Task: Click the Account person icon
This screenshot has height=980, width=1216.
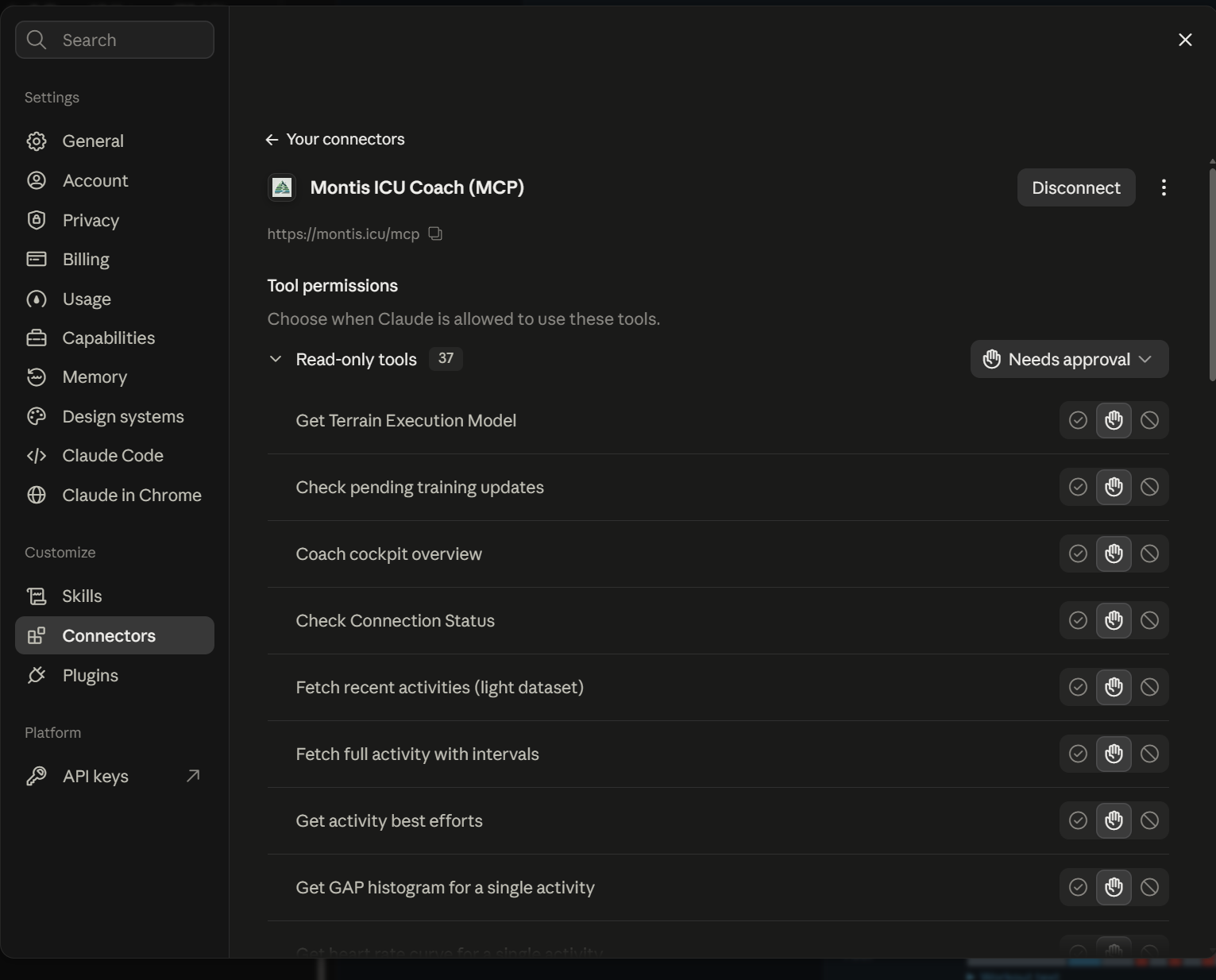Action: point(37,180)
